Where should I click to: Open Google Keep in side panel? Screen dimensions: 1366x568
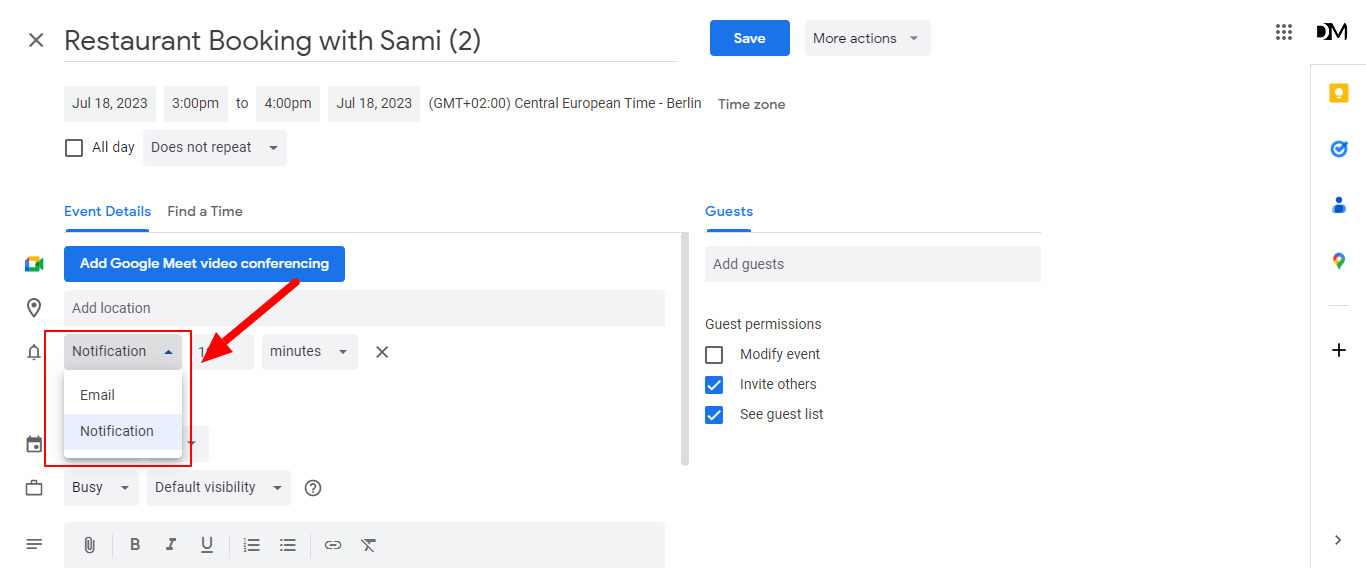click(1338, 93)
